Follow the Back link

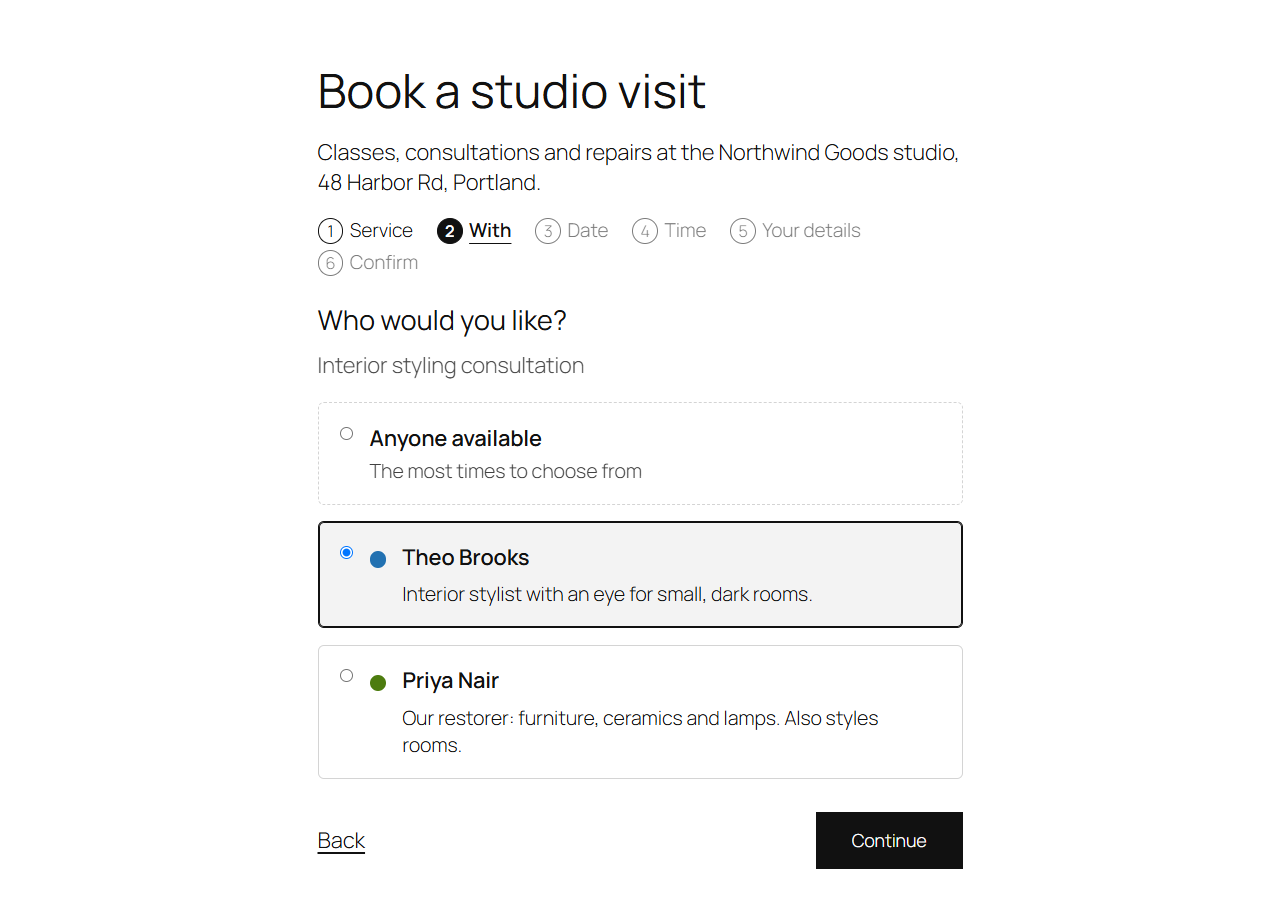pyautogui.click(x=341, y=840)
